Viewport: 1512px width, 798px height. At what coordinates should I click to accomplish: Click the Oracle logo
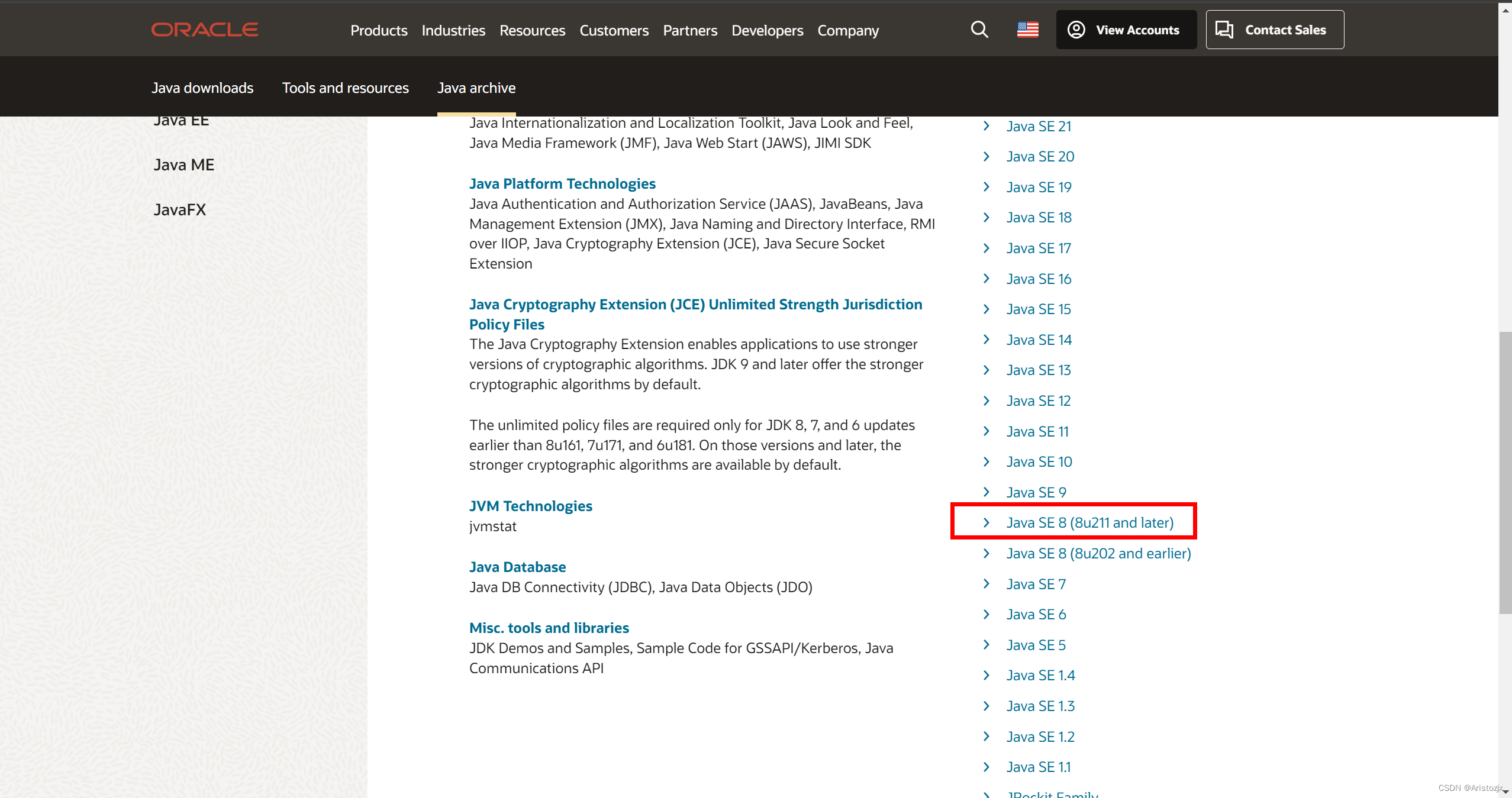(x=205, y=30)
